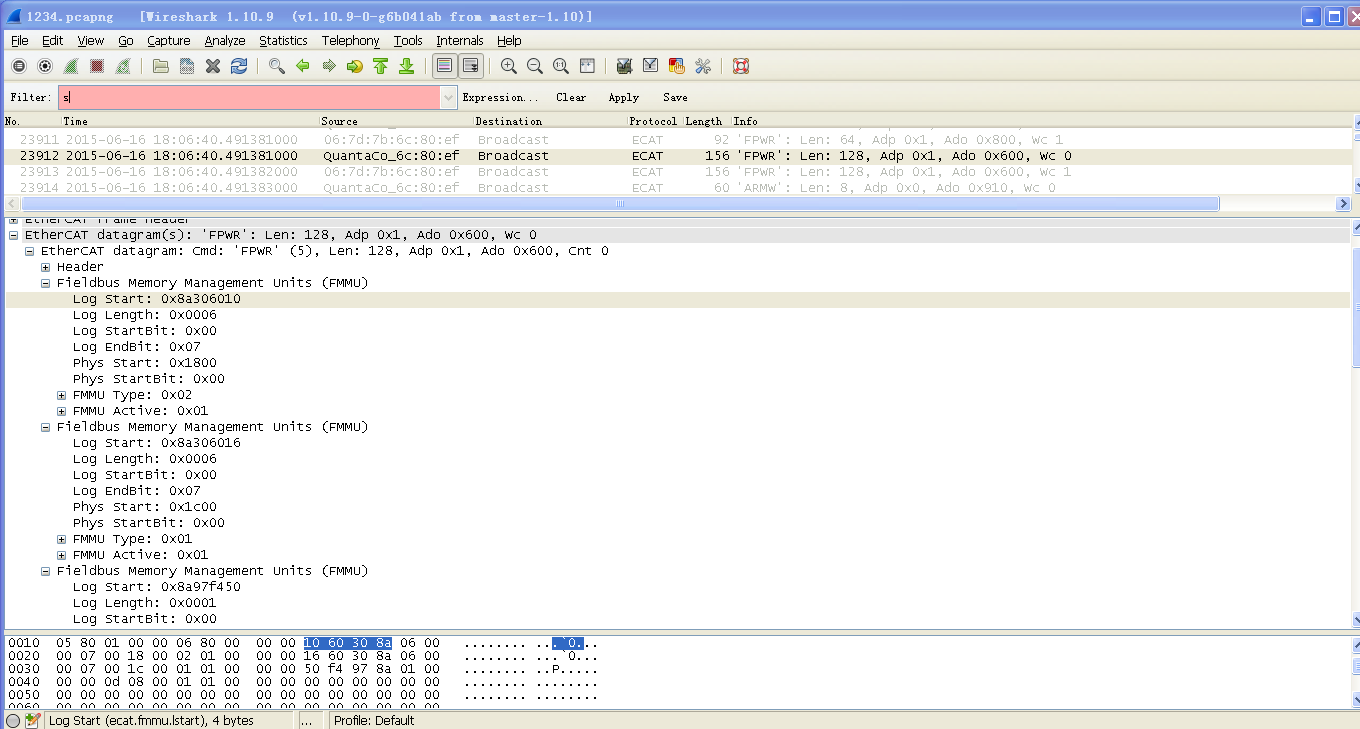Reset zoom to 1:1 size

click(x=561, y=66)
